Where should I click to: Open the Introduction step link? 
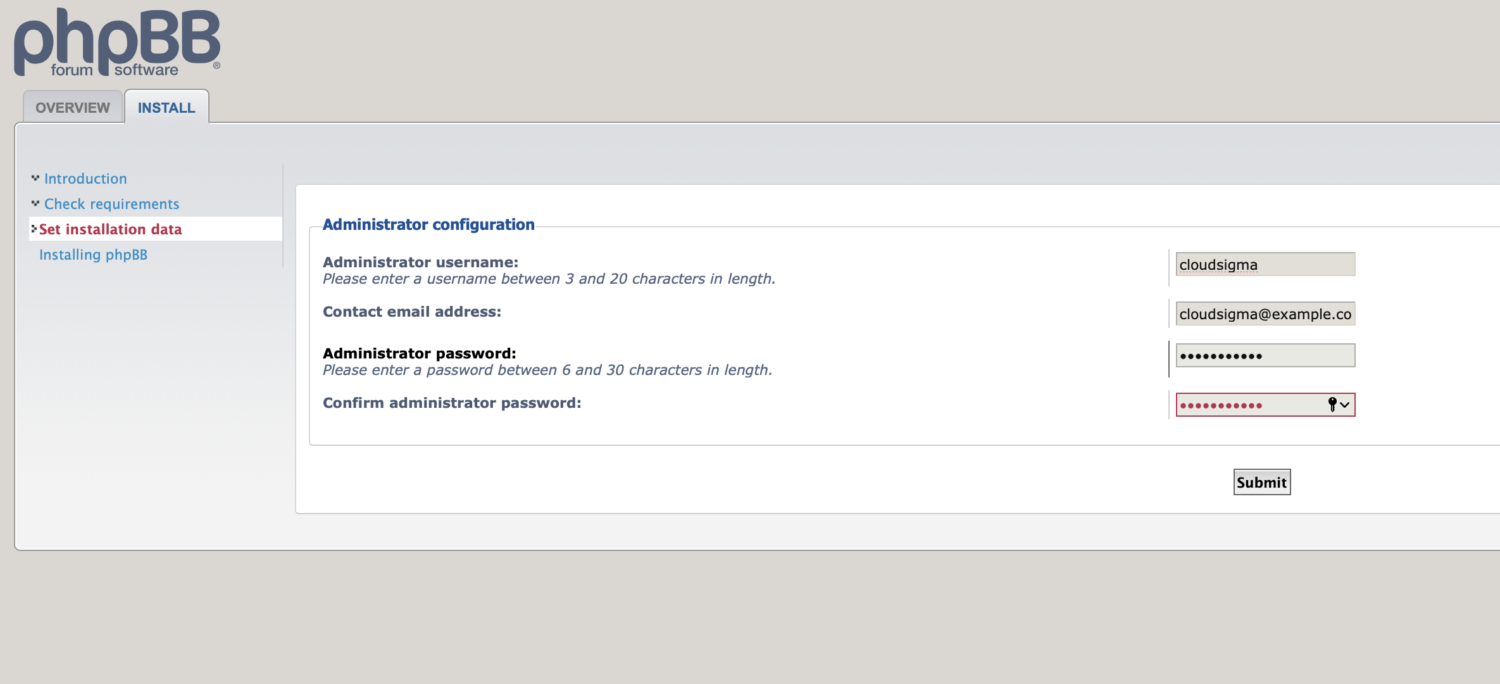coord(85,179)
